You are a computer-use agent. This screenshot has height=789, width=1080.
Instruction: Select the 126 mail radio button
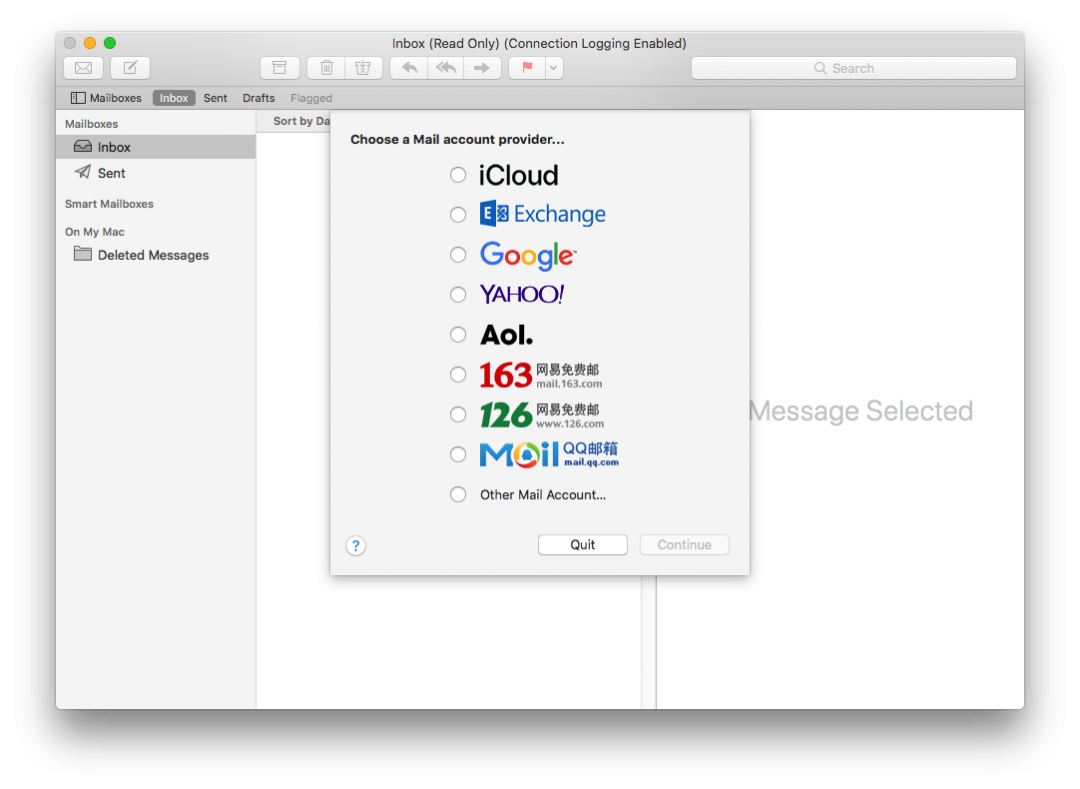coord(458,414)
